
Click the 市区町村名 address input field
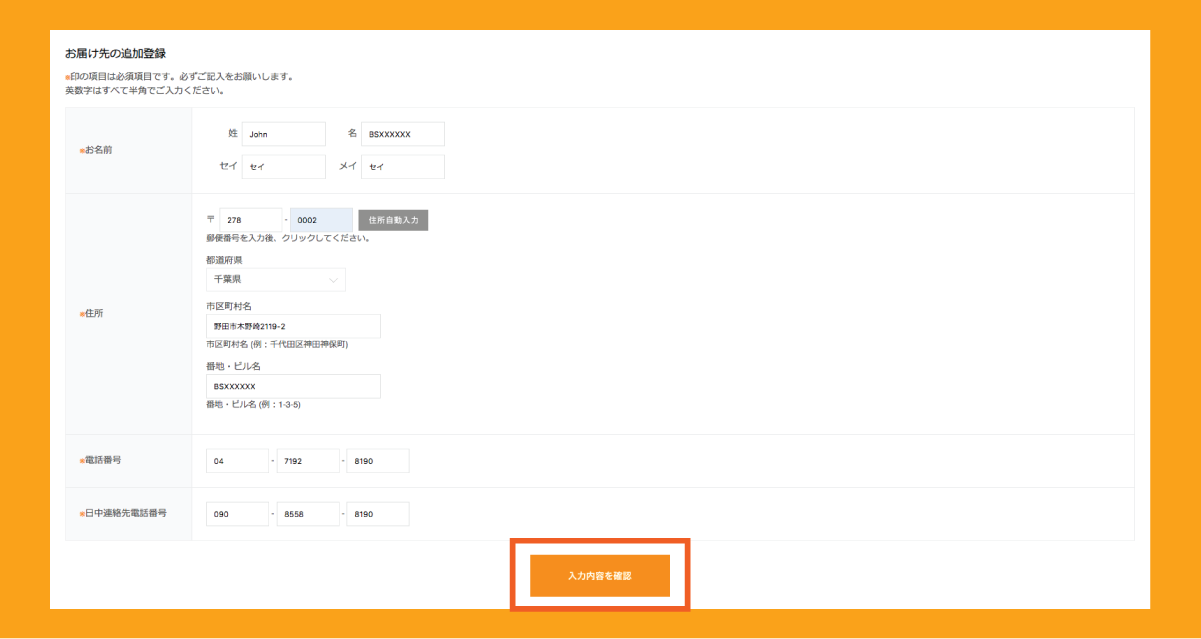pos(293,326)
